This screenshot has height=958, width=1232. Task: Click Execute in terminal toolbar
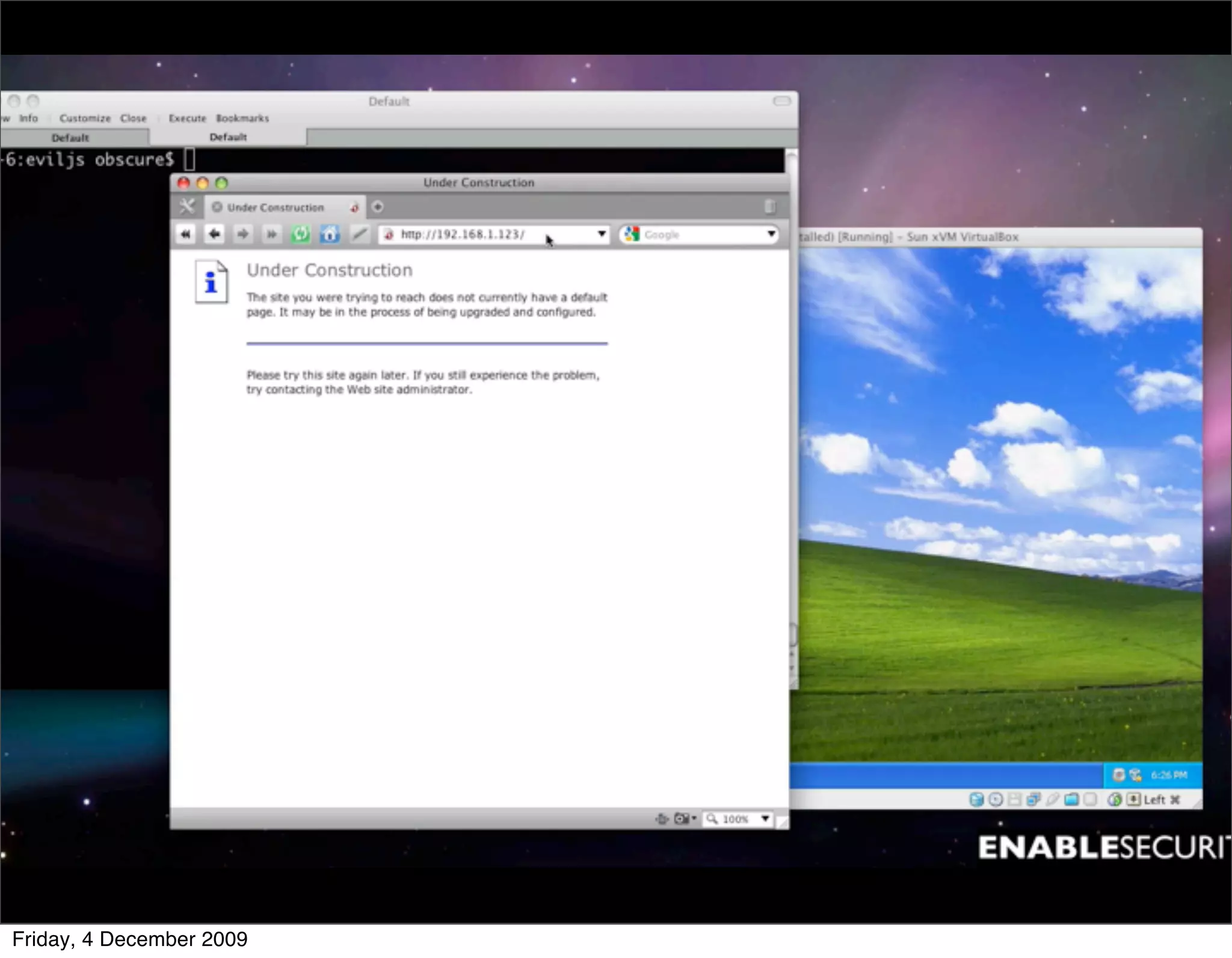[x=187, y=118]
